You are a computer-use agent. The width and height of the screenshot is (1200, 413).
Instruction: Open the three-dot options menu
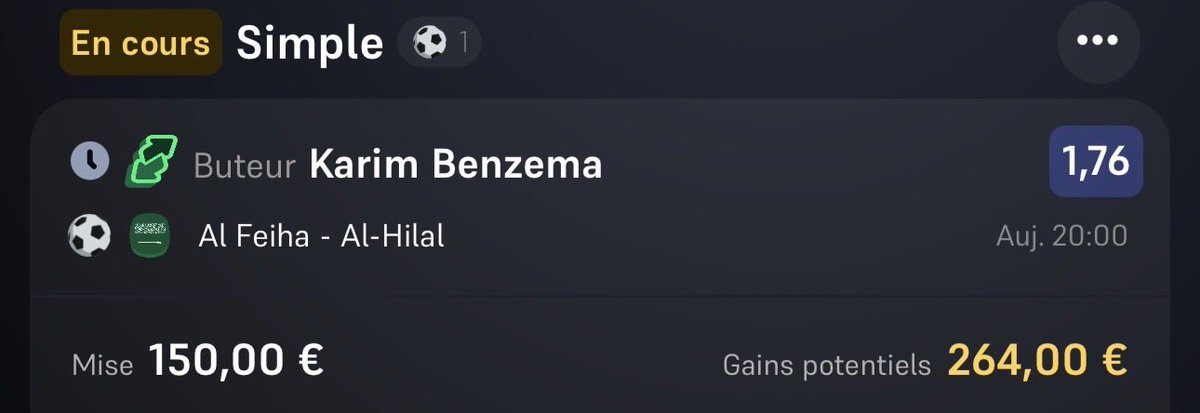[1097, 41]
